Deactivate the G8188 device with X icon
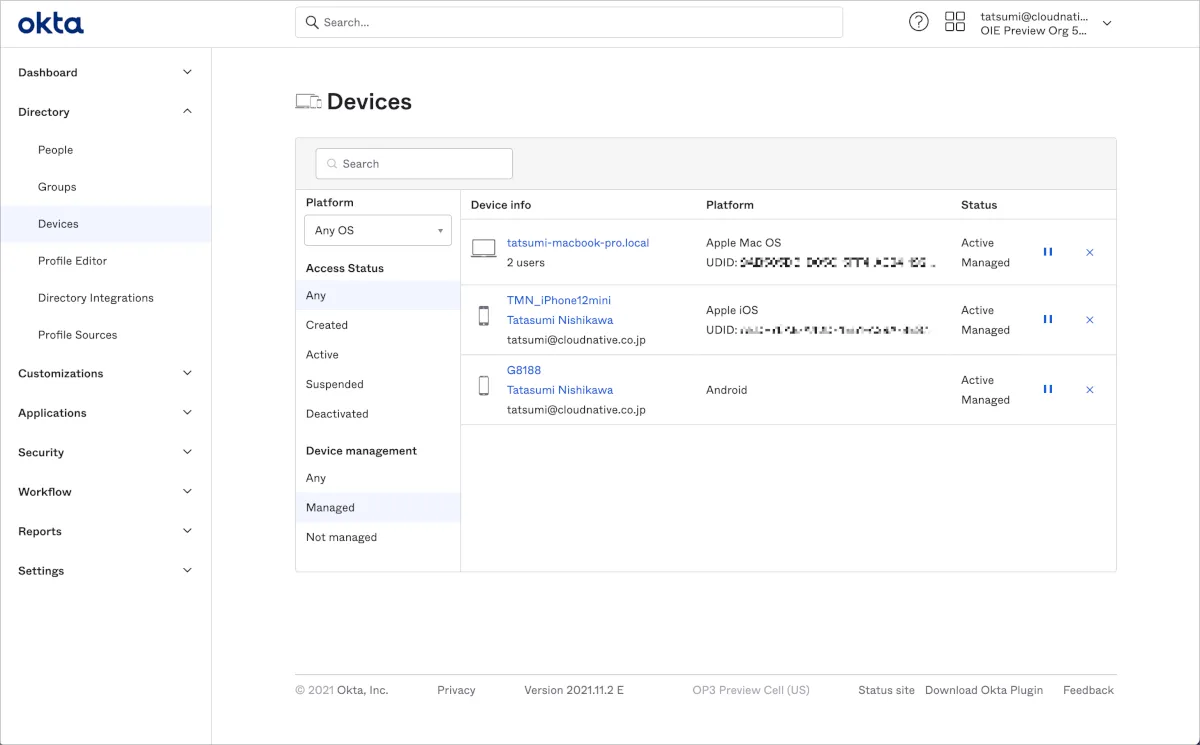This screenshot has height=745, width=1200. [x=1090, y=390]
